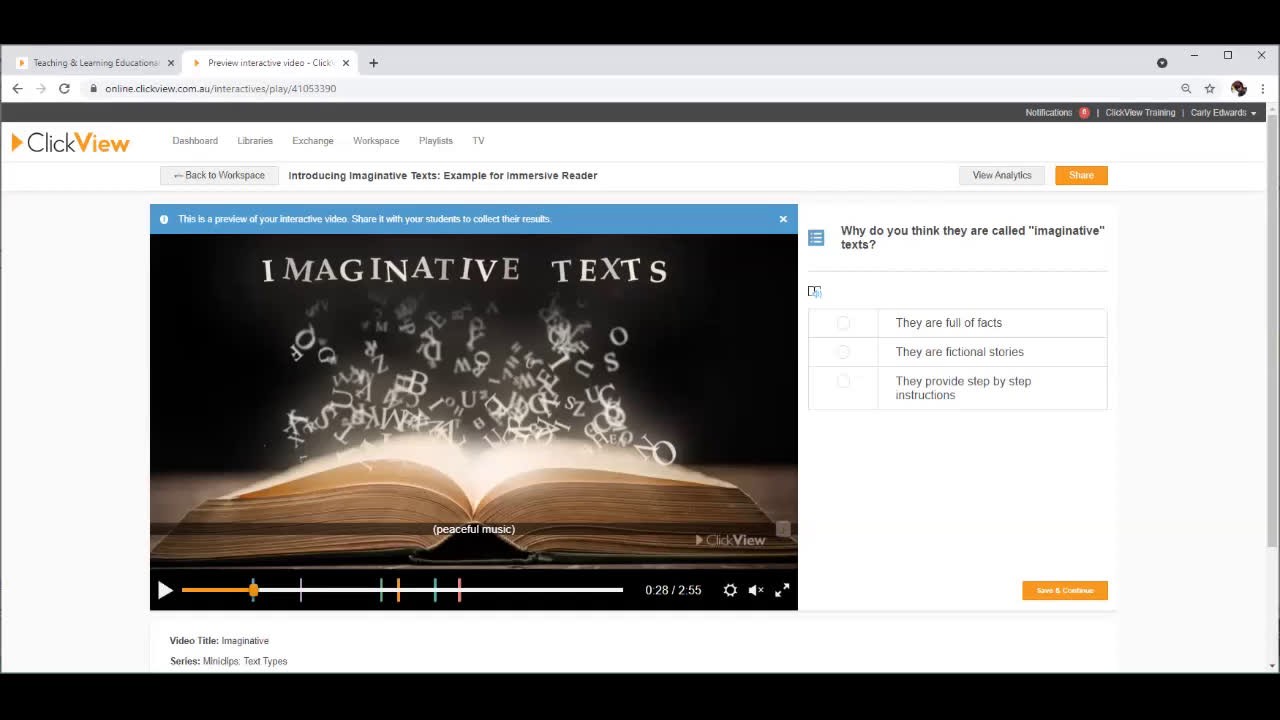The image size is (1280, 720).
Task: Close the blue preview banner
Action: (x=783, y=219)
